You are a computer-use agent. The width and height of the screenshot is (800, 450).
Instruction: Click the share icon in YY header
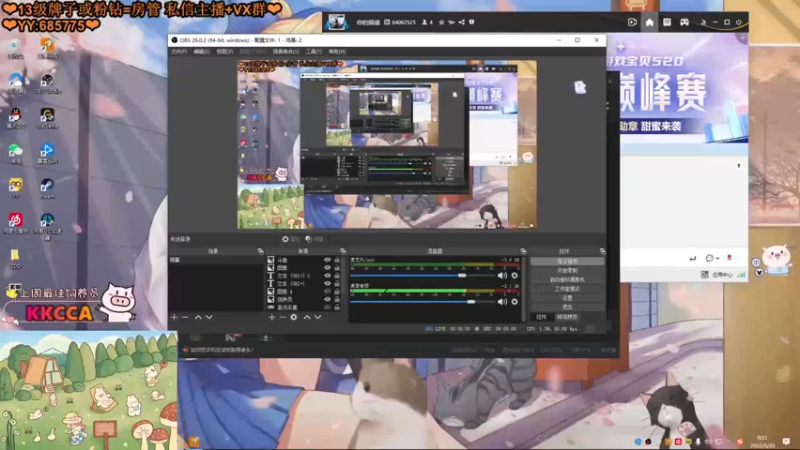(x=462, y=22)
